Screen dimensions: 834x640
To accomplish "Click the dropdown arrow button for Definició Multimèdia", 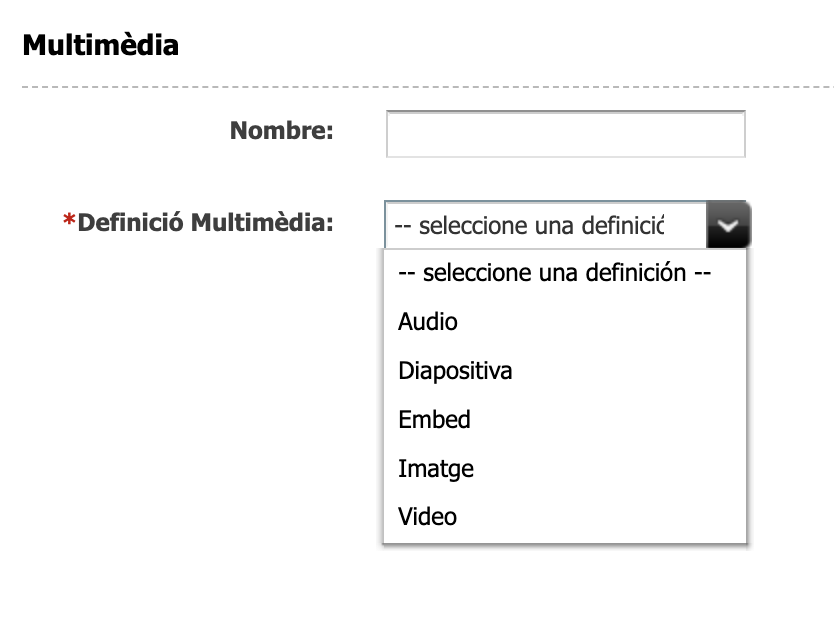I will 728,225.
